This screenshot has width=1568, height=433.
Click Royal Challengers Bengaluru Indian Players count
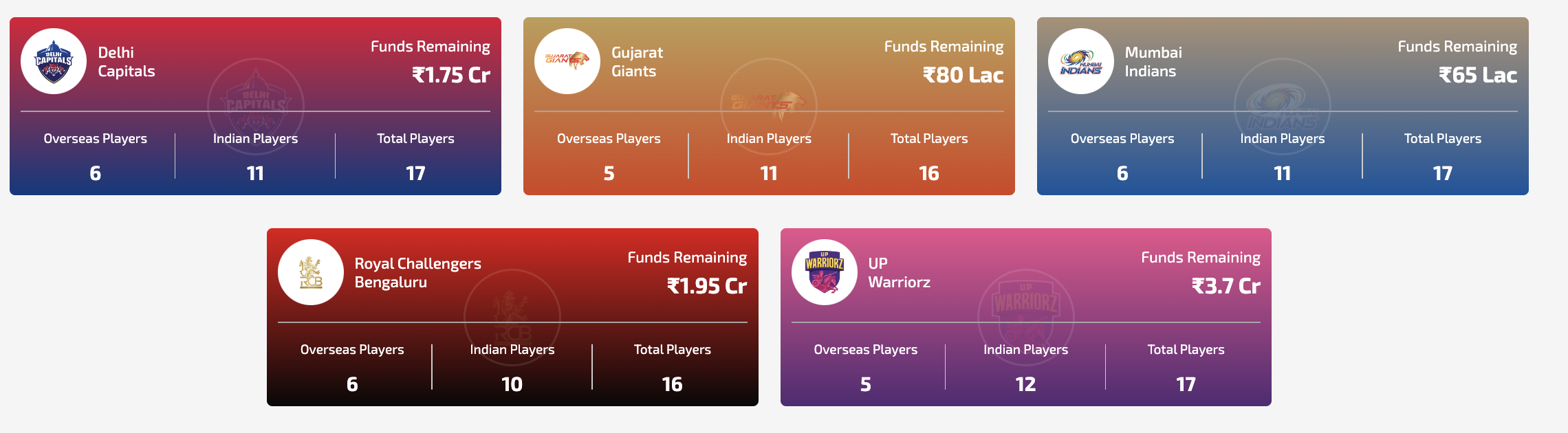(512, 384)
